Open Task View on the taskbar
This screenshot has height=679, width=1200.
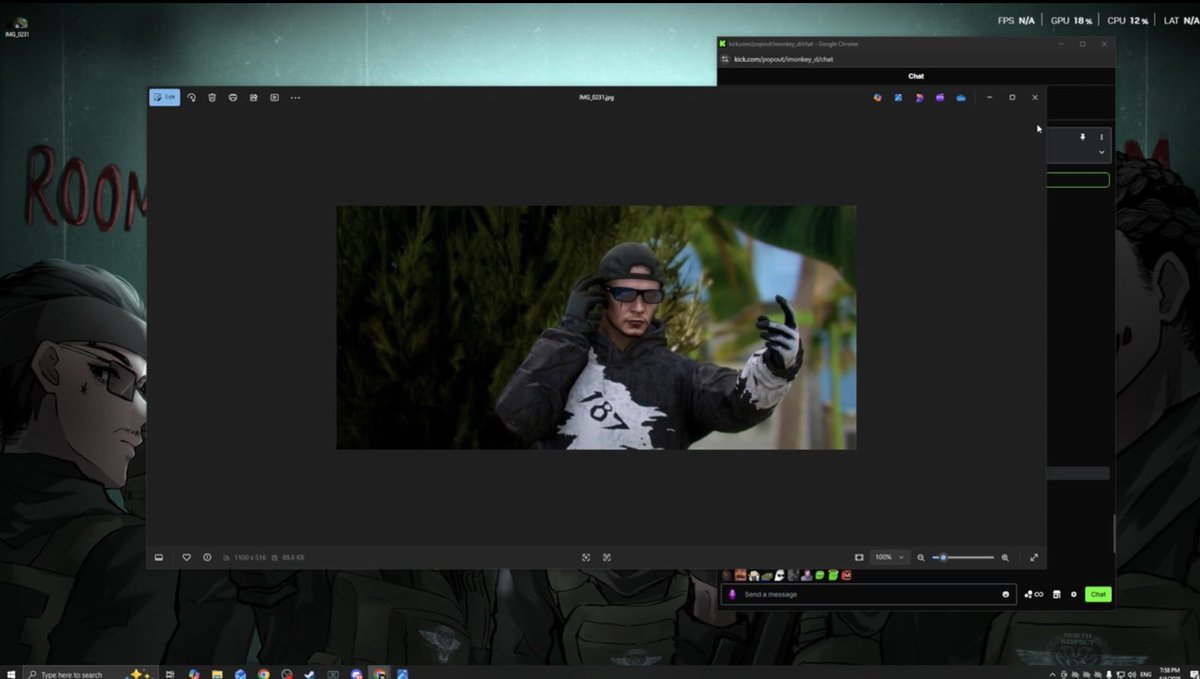[170, 674]
